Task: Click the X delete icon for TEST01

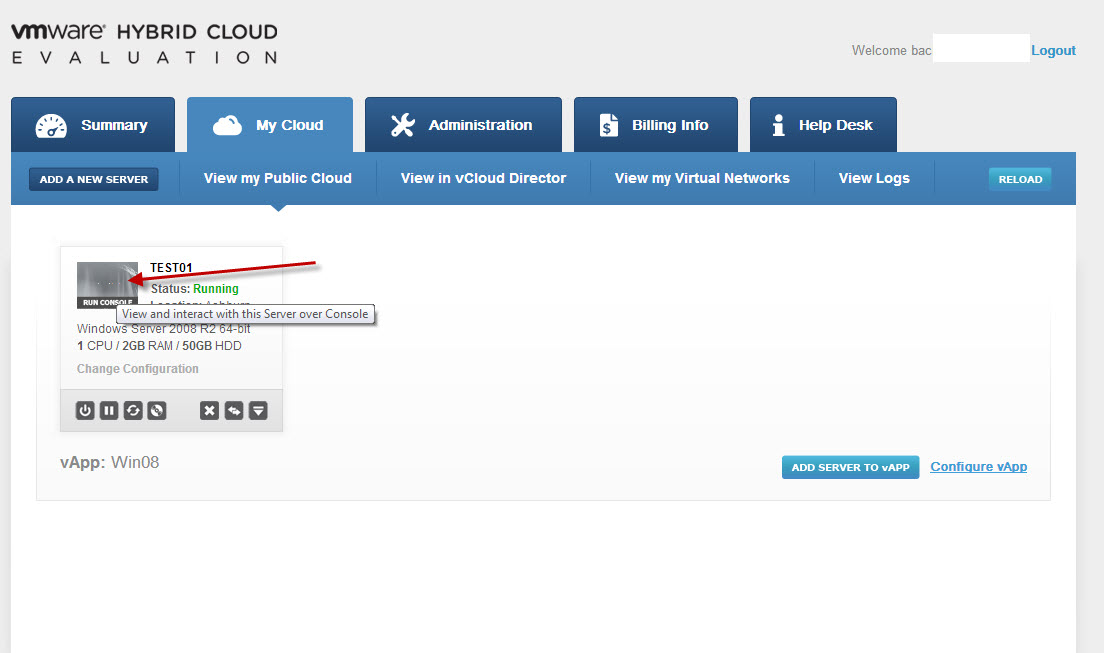Action: 209,411
